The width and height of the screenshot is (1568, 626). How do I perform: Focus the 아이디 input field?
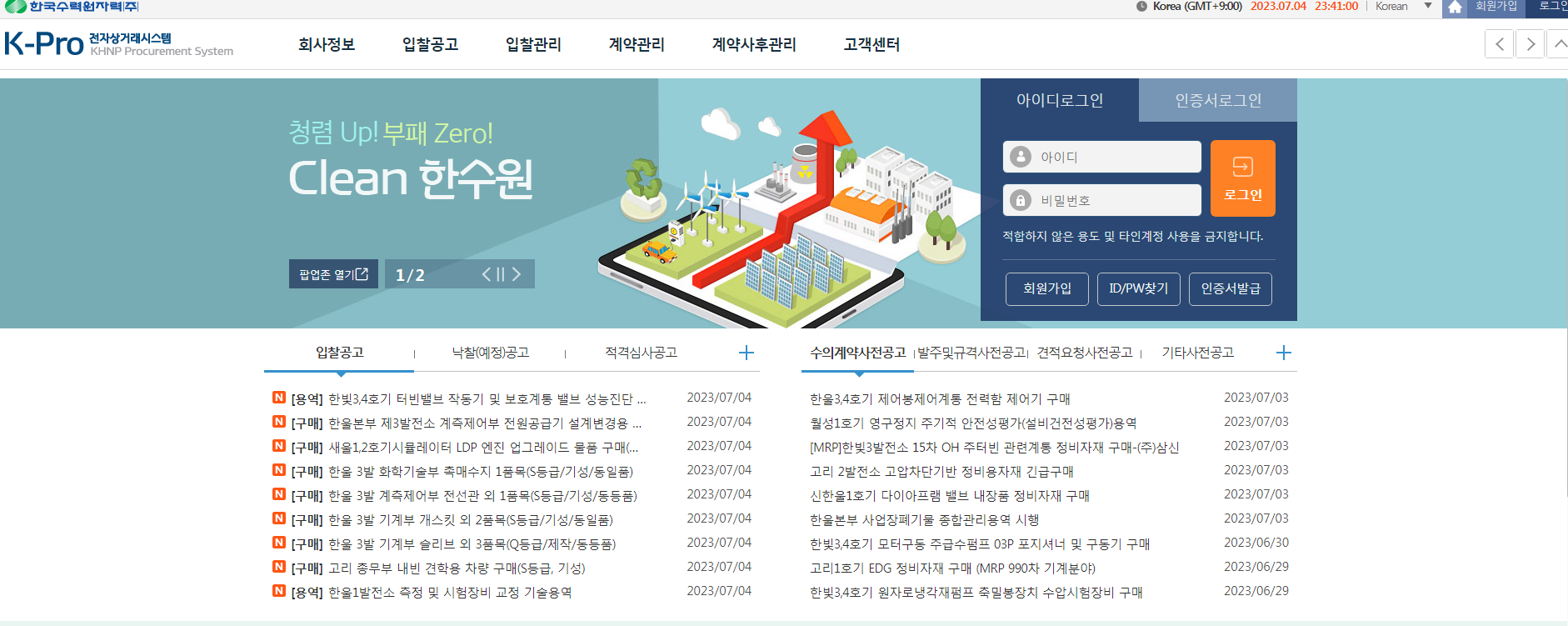click(1101, 157)
